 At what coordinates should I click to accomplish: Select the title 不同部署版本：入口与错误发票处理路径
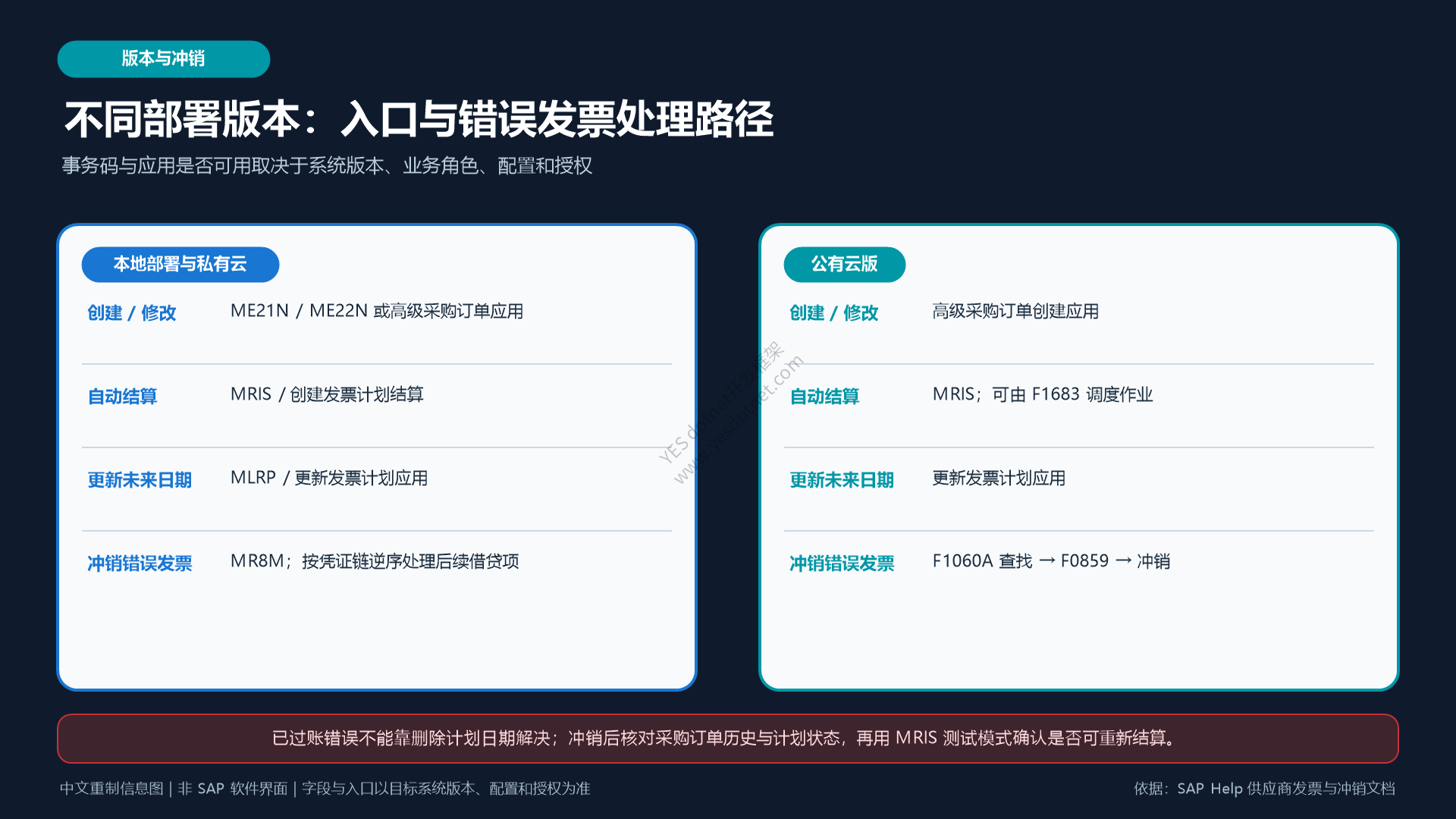click(x=419, y=120)
